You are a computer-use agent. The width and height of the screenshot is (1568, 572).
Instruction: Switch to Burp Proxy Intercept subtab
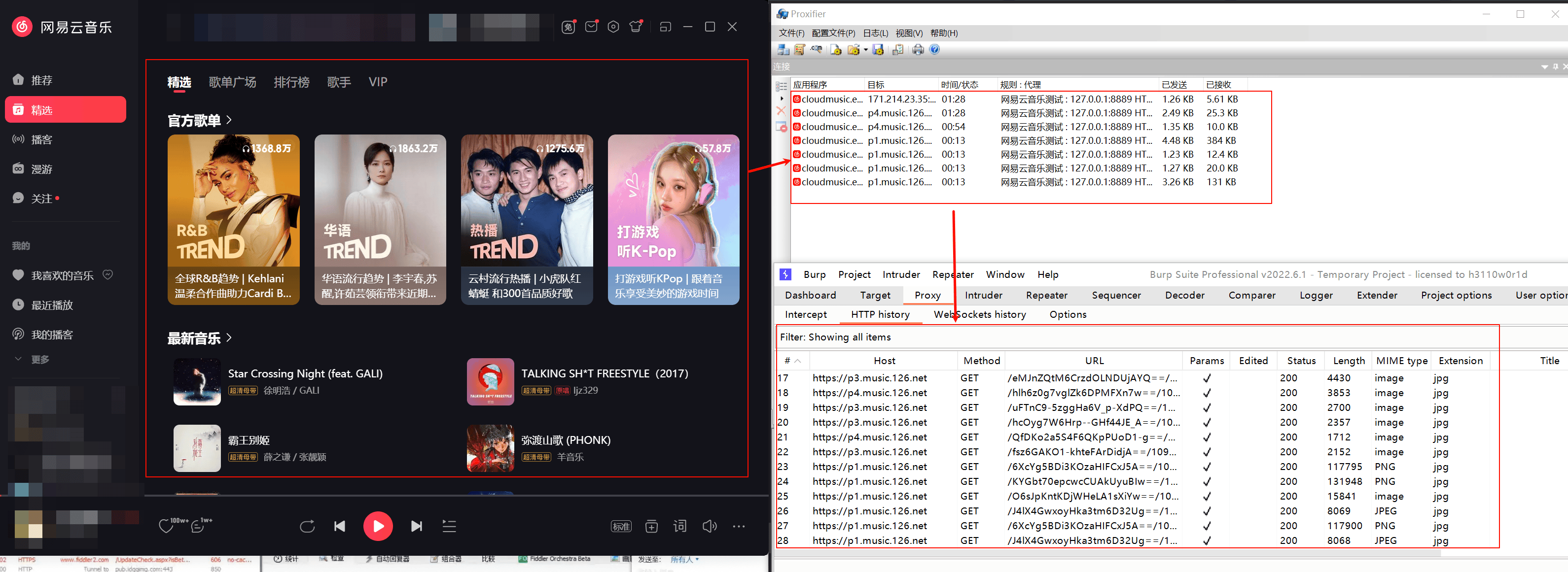pyautogui.click(x=805, y=314)
